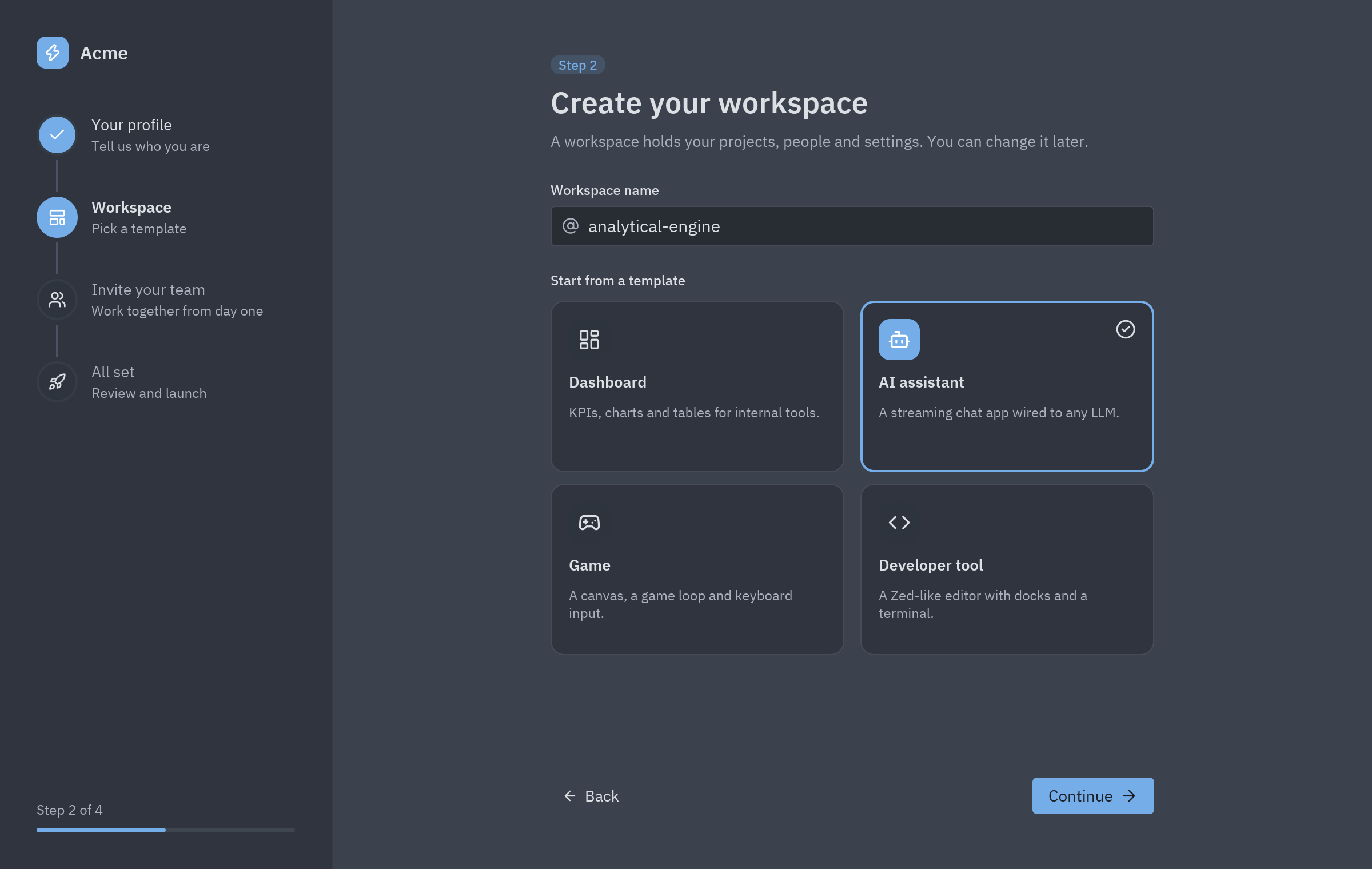Click the 'Start from a template' label
Viewport: 1372px width, 869px height.
click(618, 281)
